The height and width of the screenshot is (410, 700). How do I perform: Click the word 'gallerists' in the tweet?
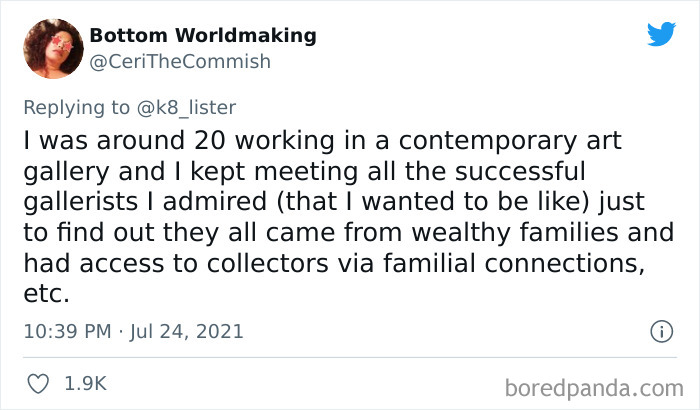tap(81, 201)
